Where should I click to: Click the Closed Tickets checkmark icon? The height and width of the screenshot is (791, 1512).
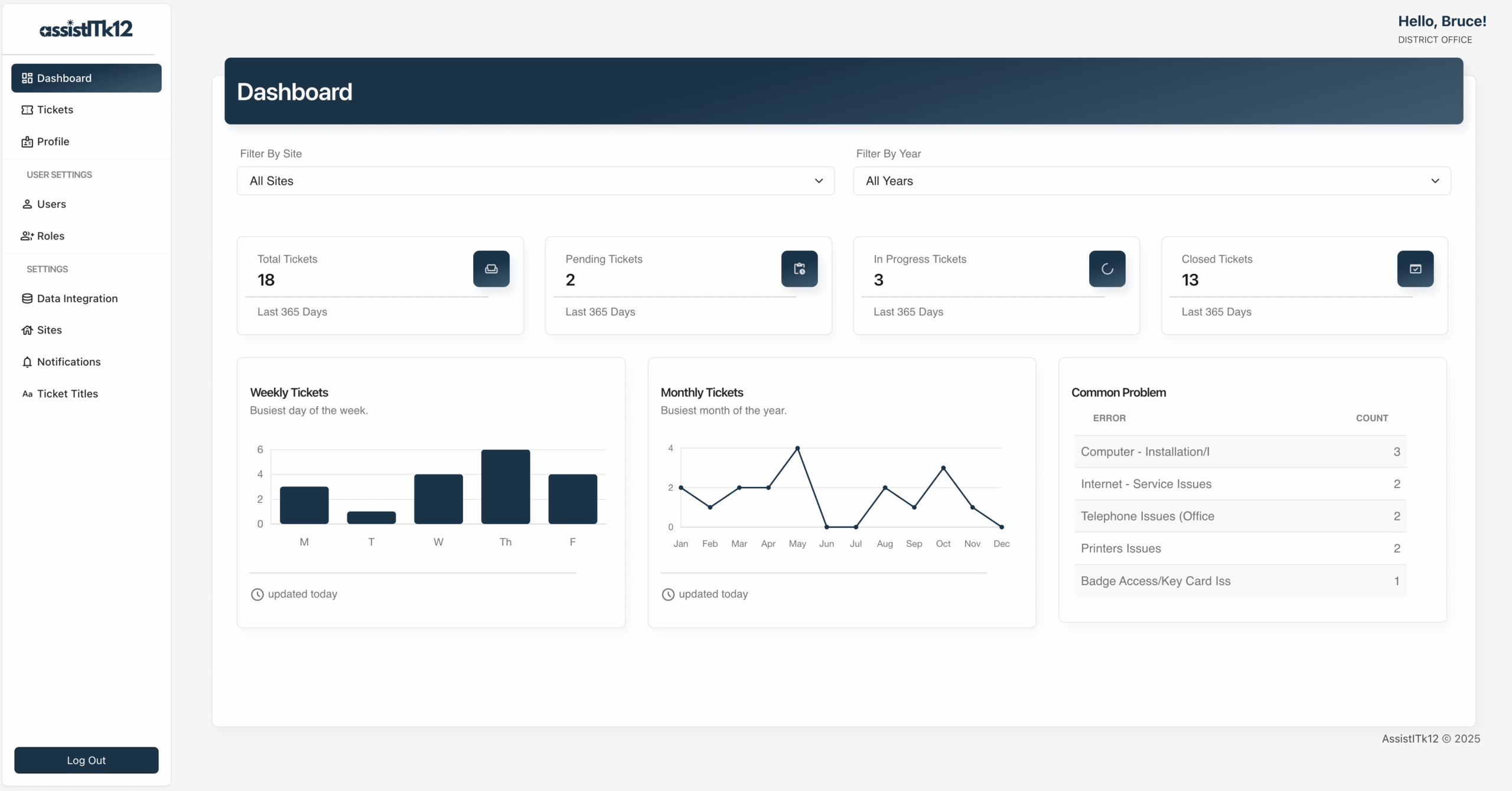[x=1415, y=269]
